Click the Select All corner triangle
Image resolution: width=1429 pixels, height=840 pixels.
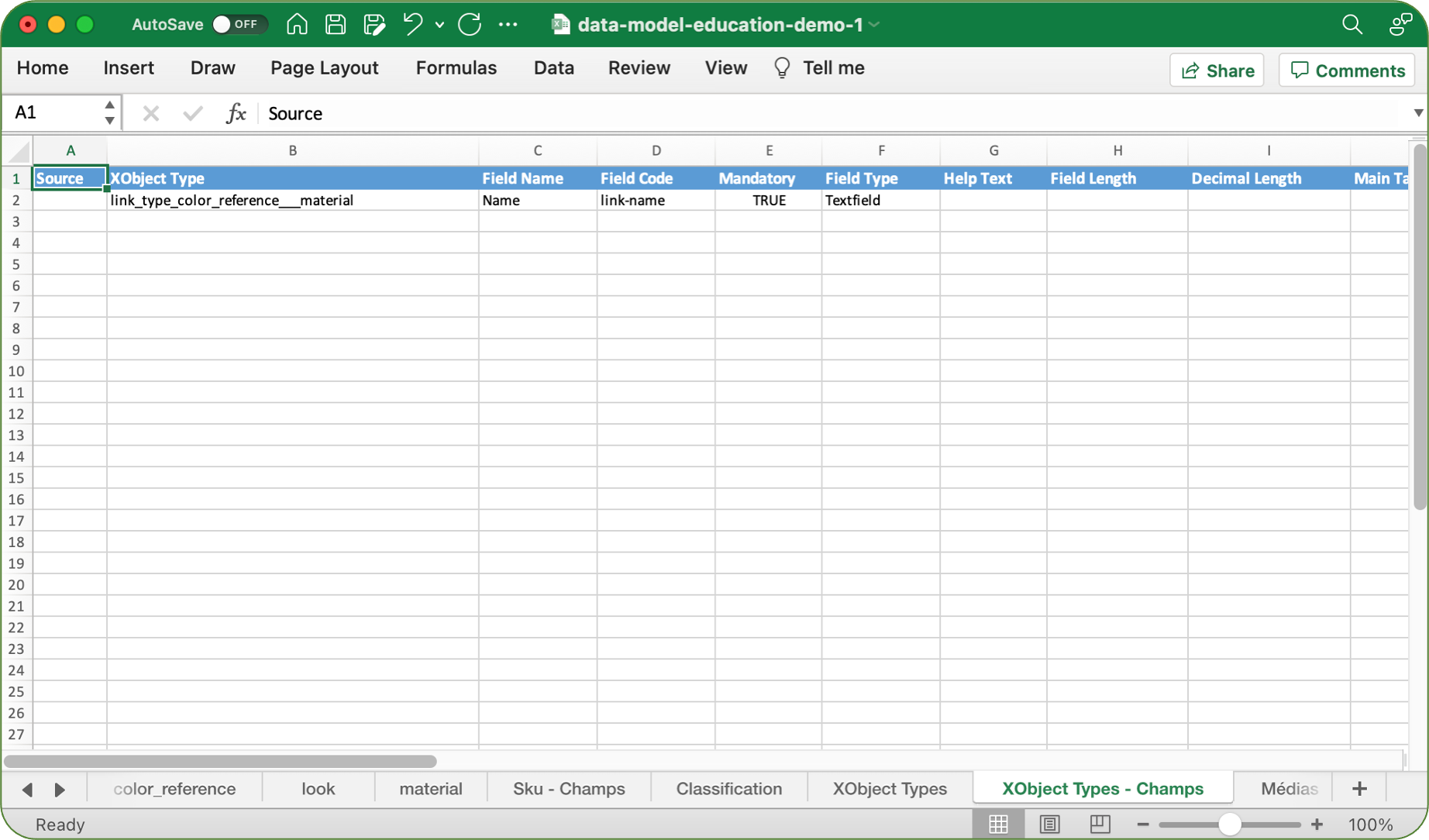(x=19, y=150)
